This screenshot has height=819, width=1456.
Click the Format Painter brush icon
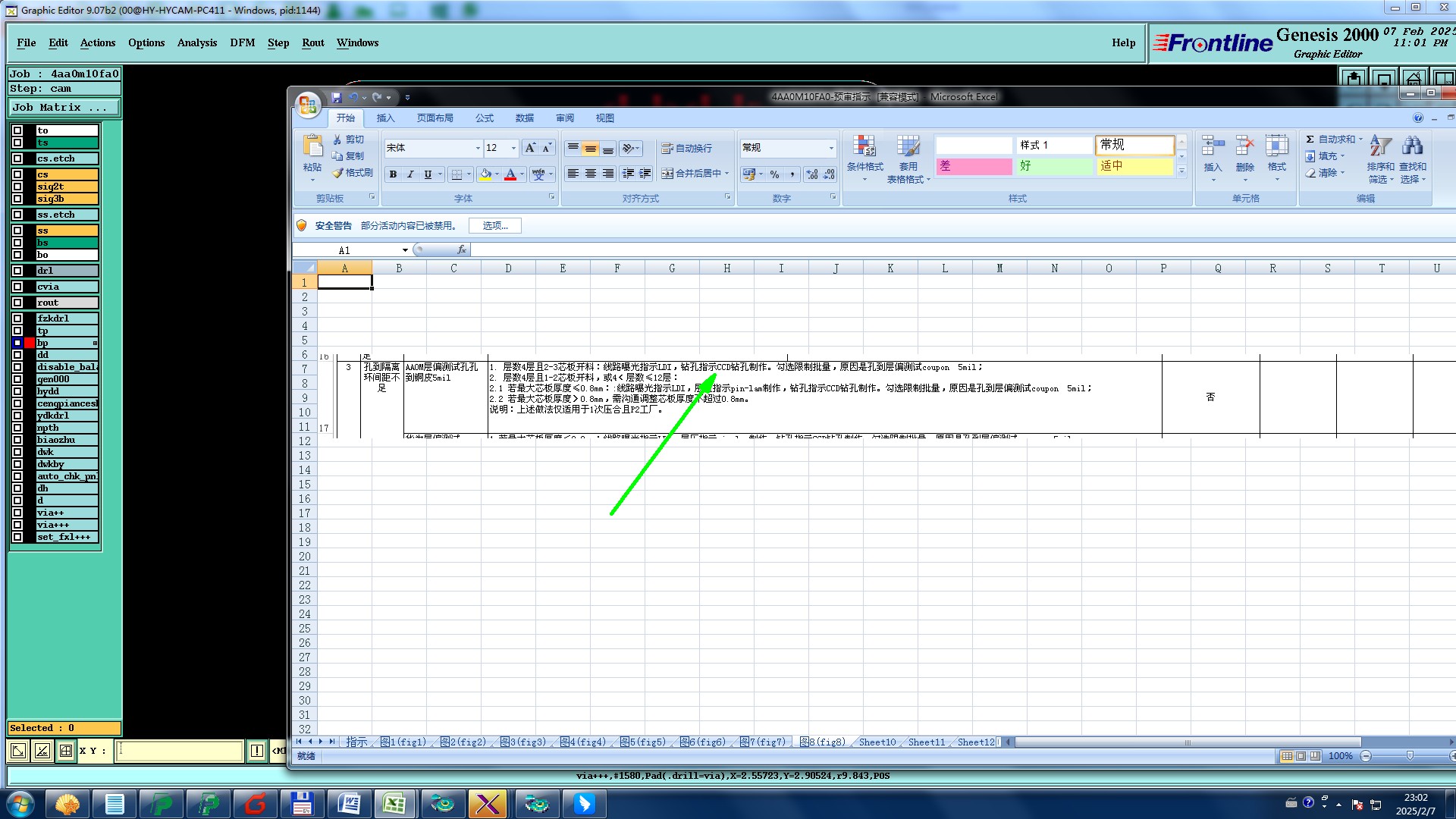click(337, 173)
